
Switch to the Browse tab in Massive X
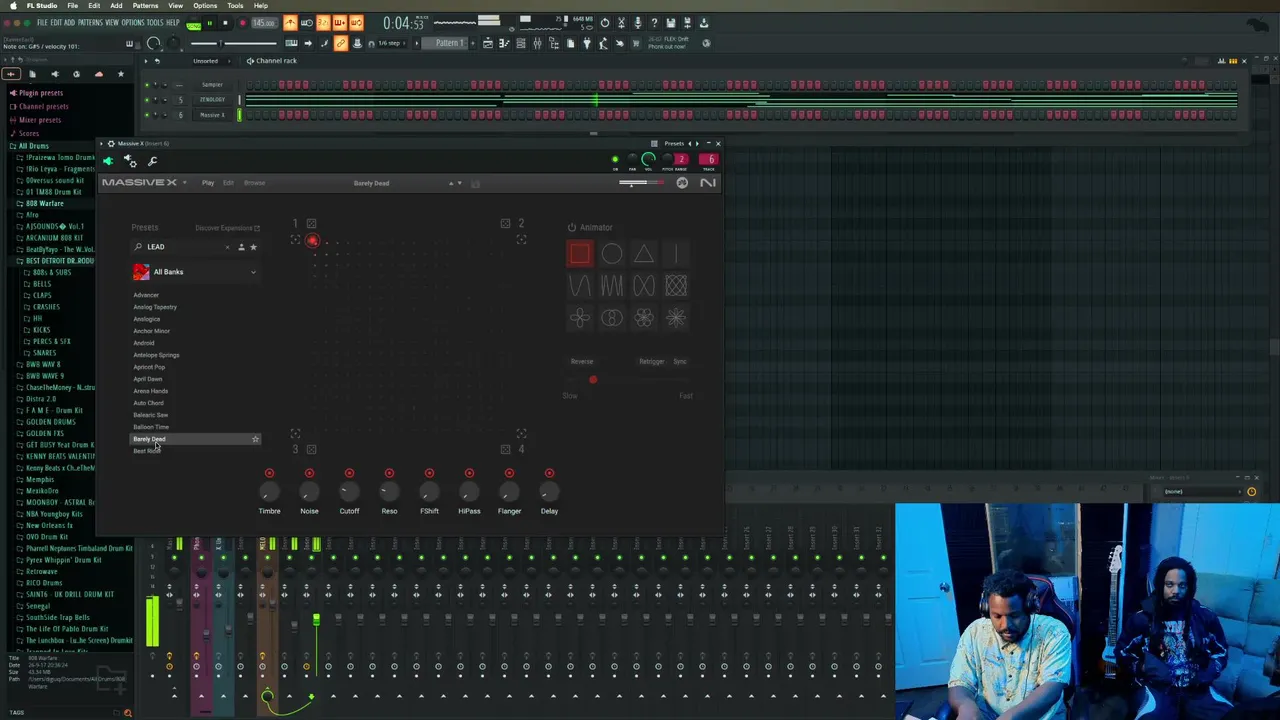tap(255, 183)
